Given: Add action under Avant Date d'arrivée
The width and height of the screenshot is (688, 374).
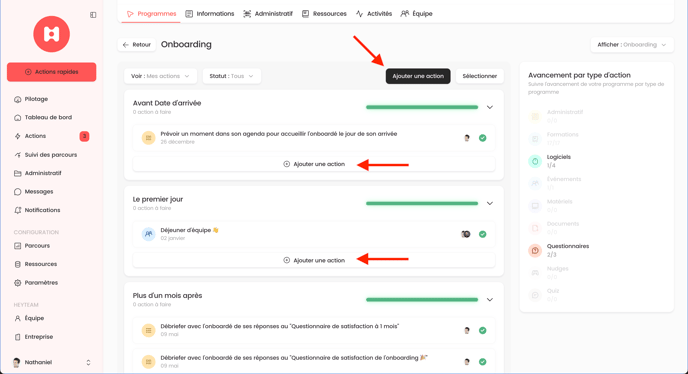Looking at the screenshot, I should (314, 164).
